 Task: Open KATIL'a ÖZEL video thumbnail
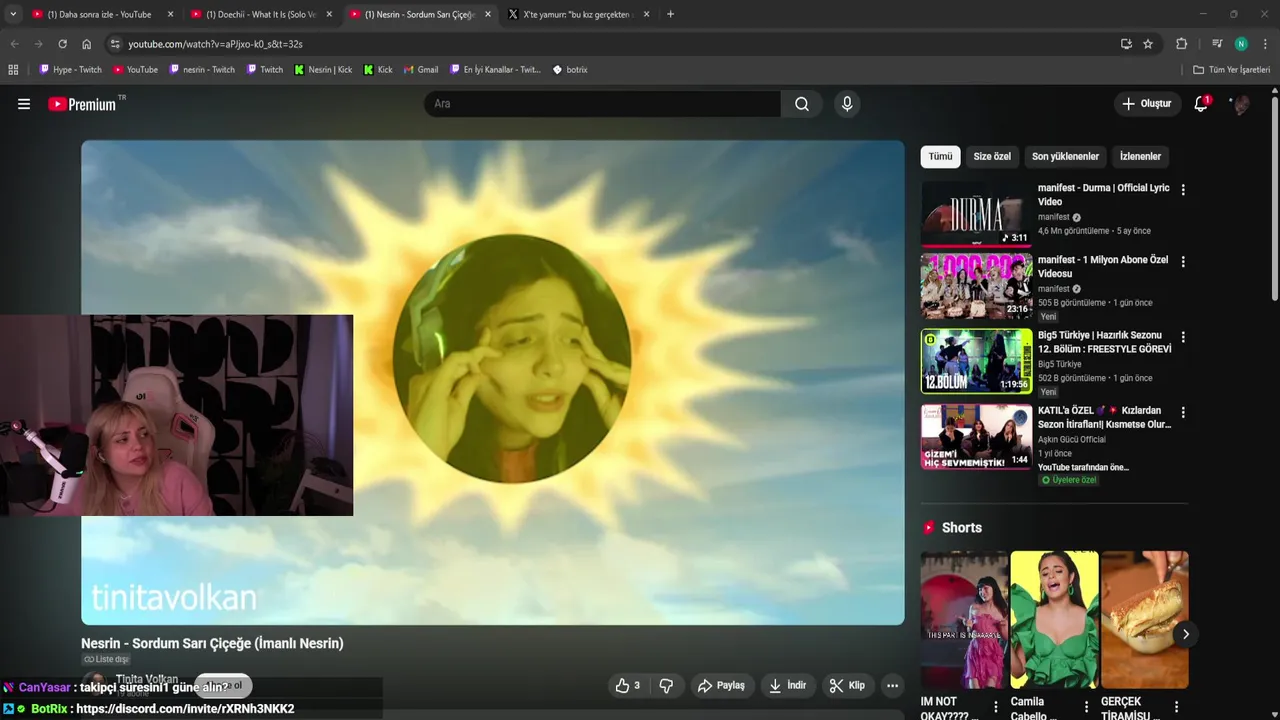[x=976, y=436]
